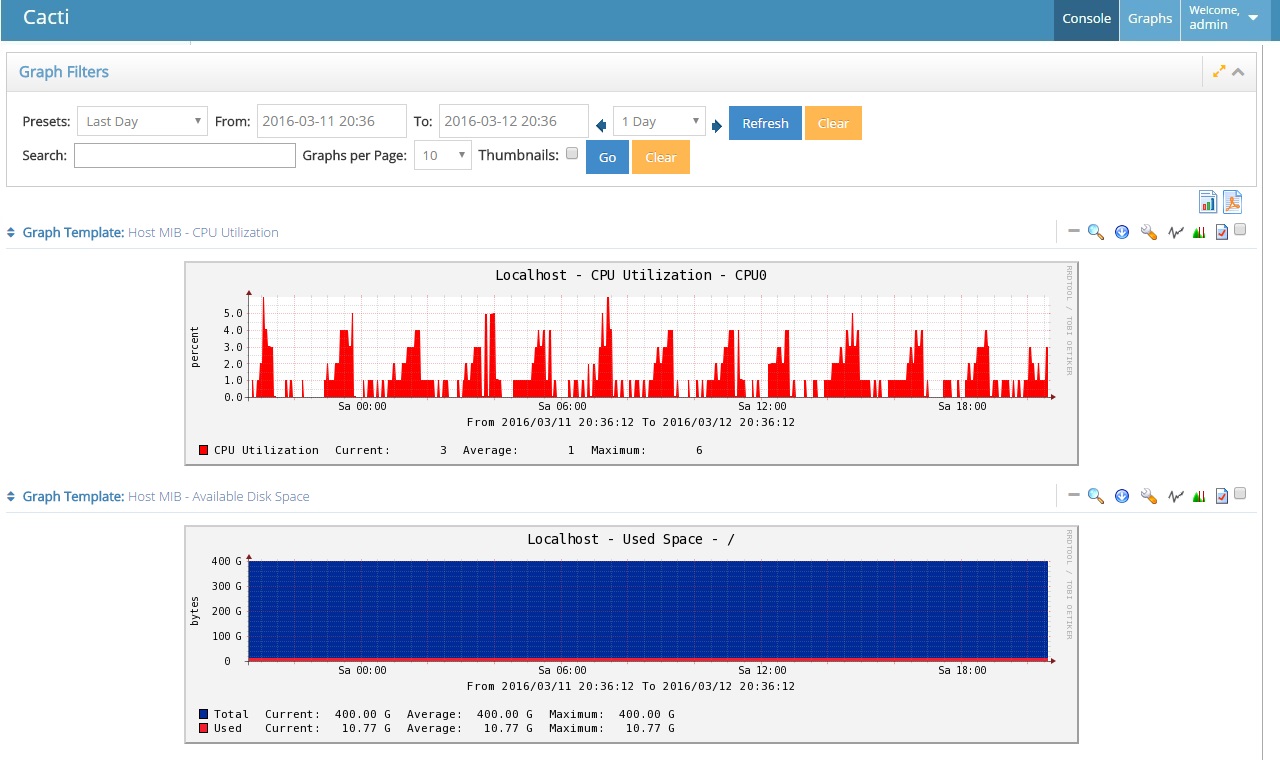This screenshot has width=1280, height=760.
Task: Open the Host MIB - CPU Utilization template link
Action: click(x=203, y=232)
